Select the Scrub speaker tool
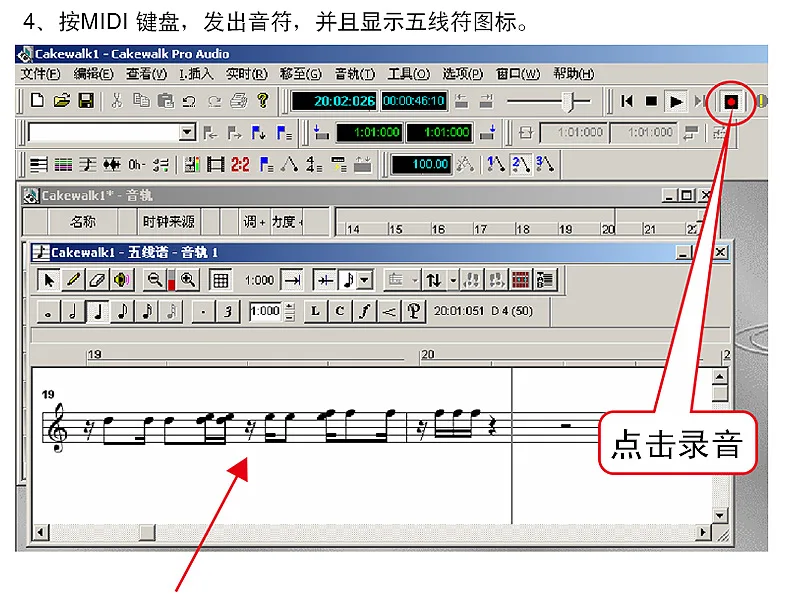This screenshot has height=608, width=790. point(121,280)
